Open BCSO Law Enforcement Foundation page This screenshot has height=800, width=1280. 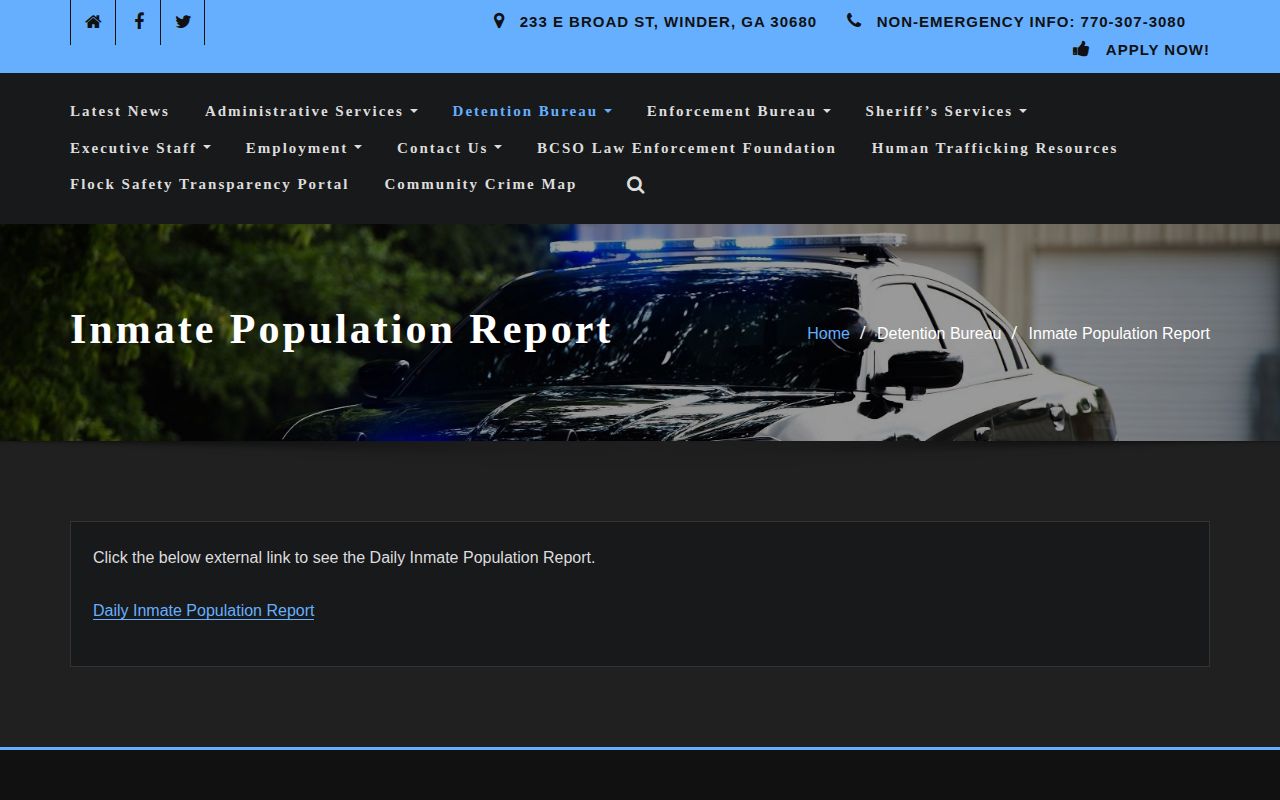pos(686,148)
